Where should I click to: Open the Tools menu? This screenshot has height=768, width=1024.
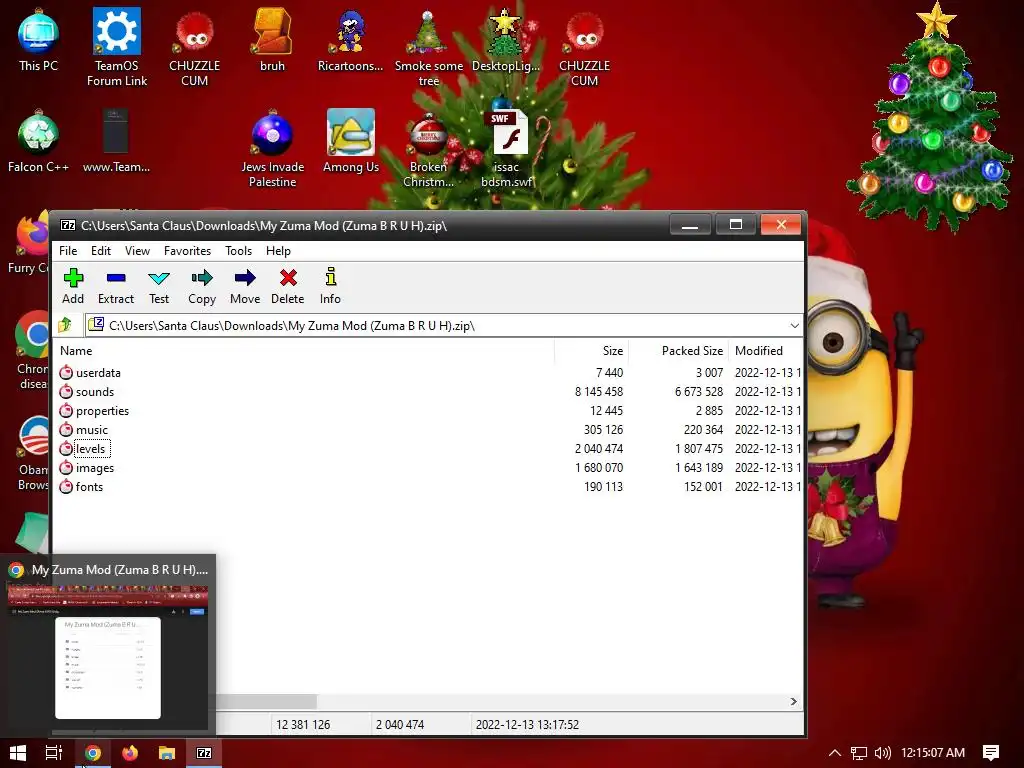tap(238, 251)
